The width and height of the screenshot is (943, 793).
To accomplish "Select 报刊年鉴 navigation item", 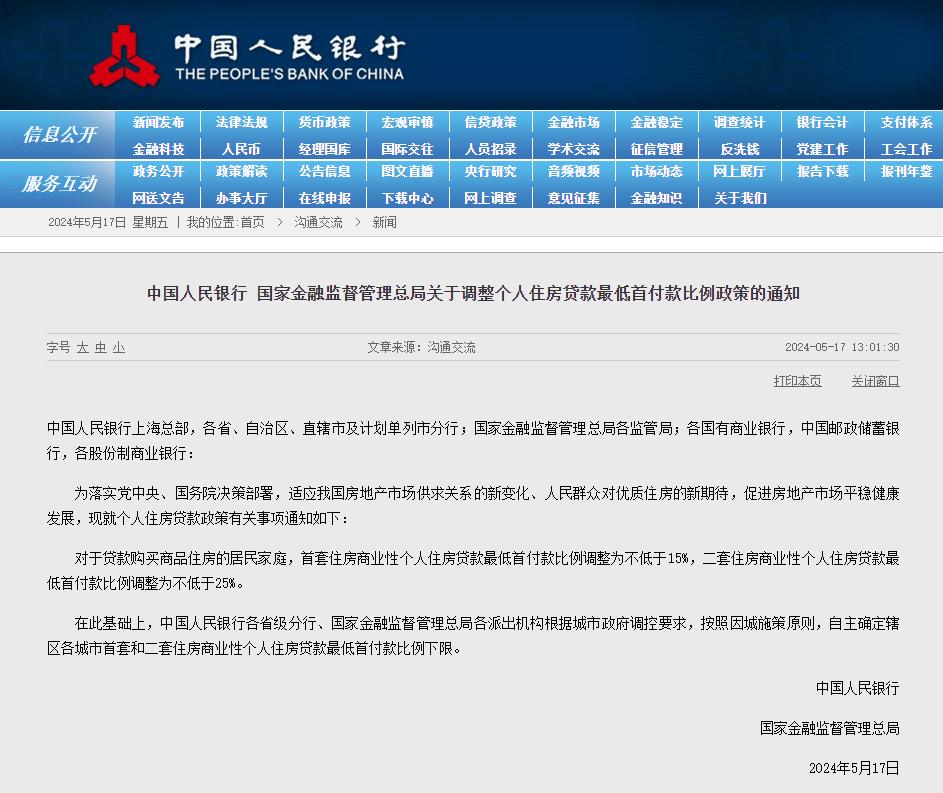I will [906, 171].
